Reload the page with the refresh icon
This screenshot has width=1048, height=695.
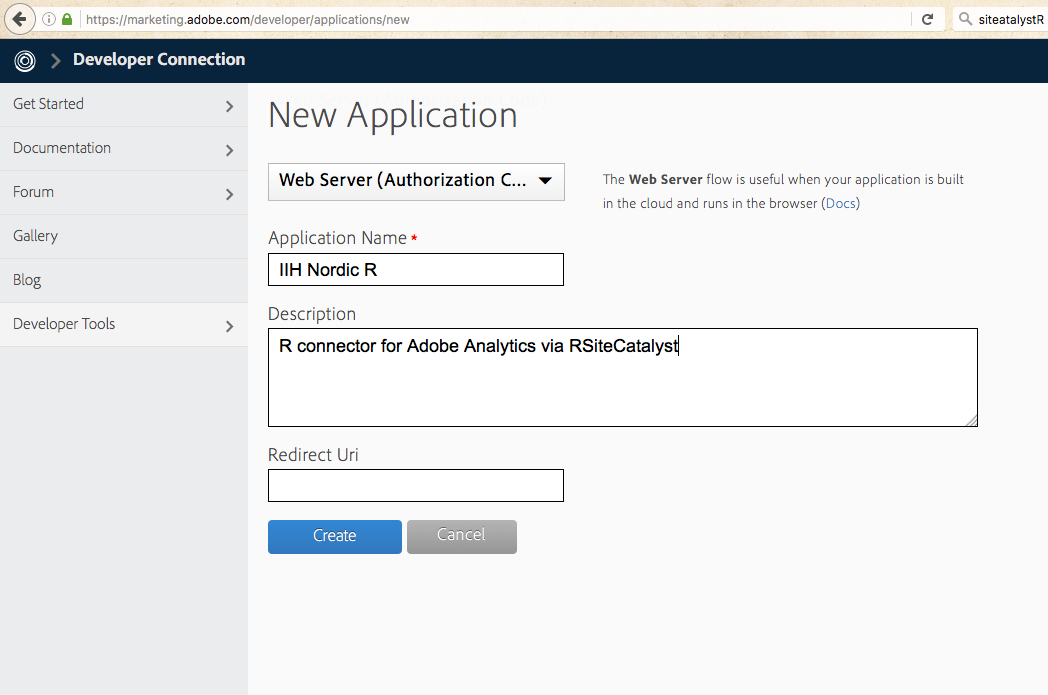927,19
